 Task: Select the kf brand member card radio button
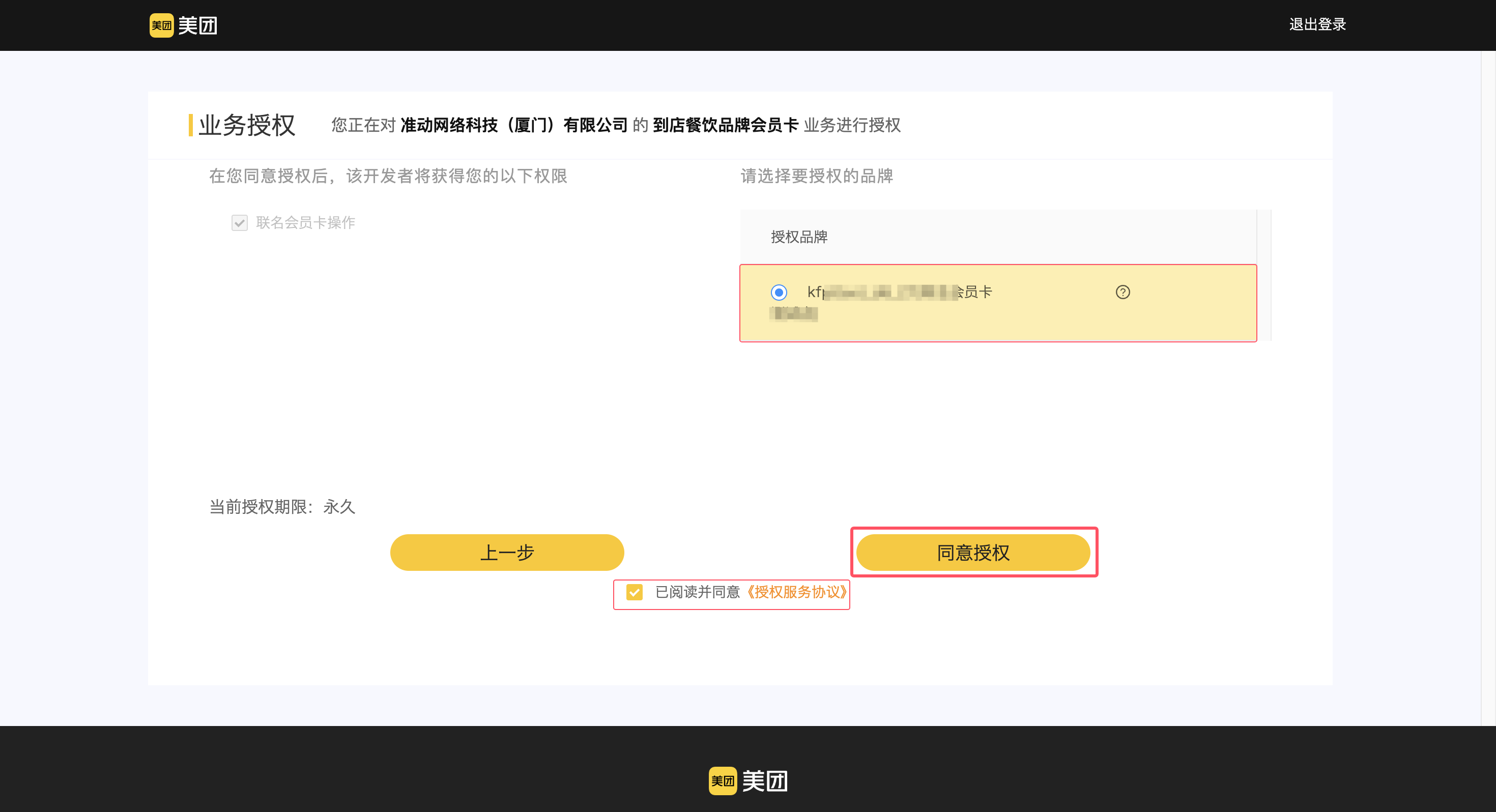pos(779,292)
